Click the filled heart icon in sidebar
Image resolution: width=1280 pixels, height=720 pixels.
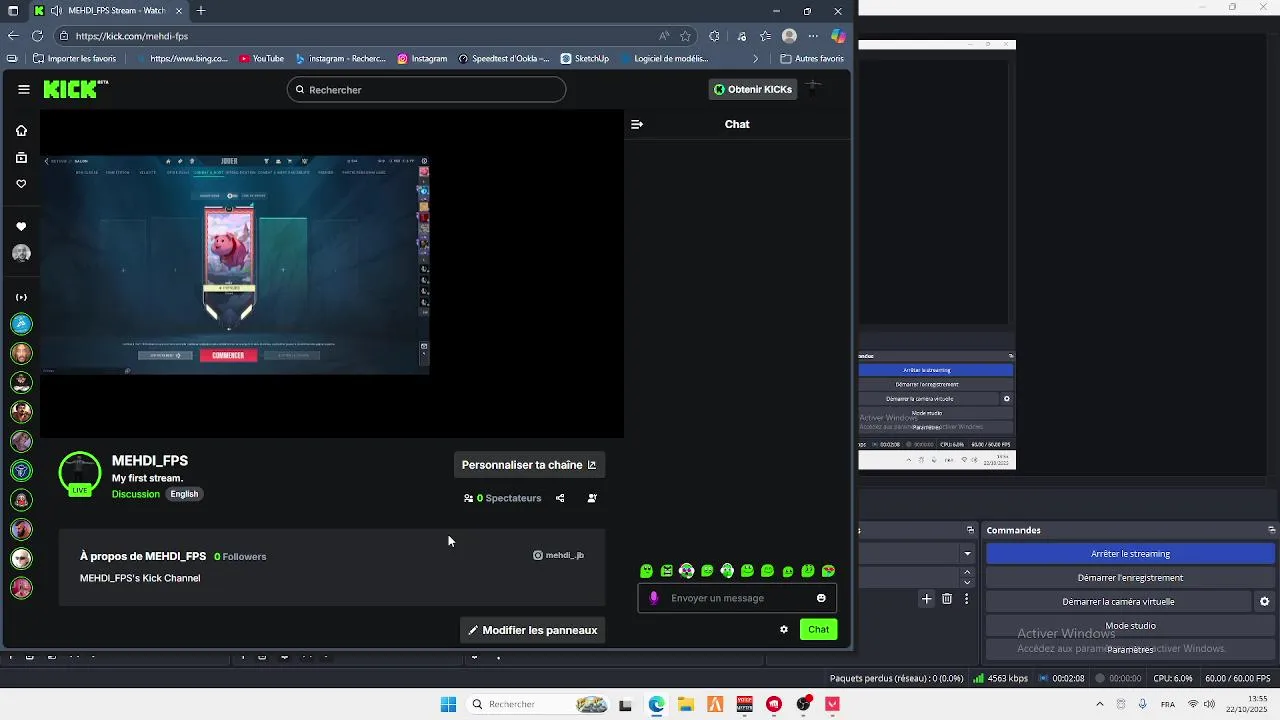[x=21, y=227]
